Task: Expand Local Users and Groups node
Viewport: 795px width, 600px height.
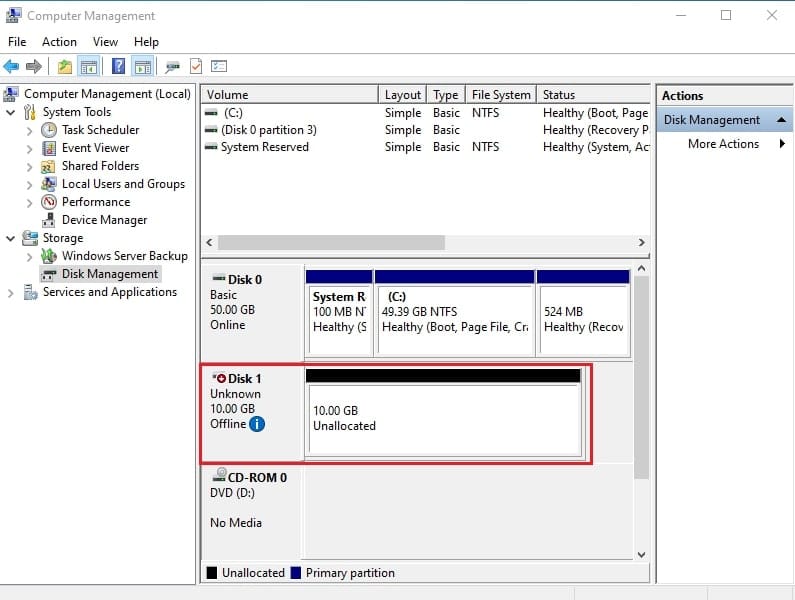Action: click(29, 185)
